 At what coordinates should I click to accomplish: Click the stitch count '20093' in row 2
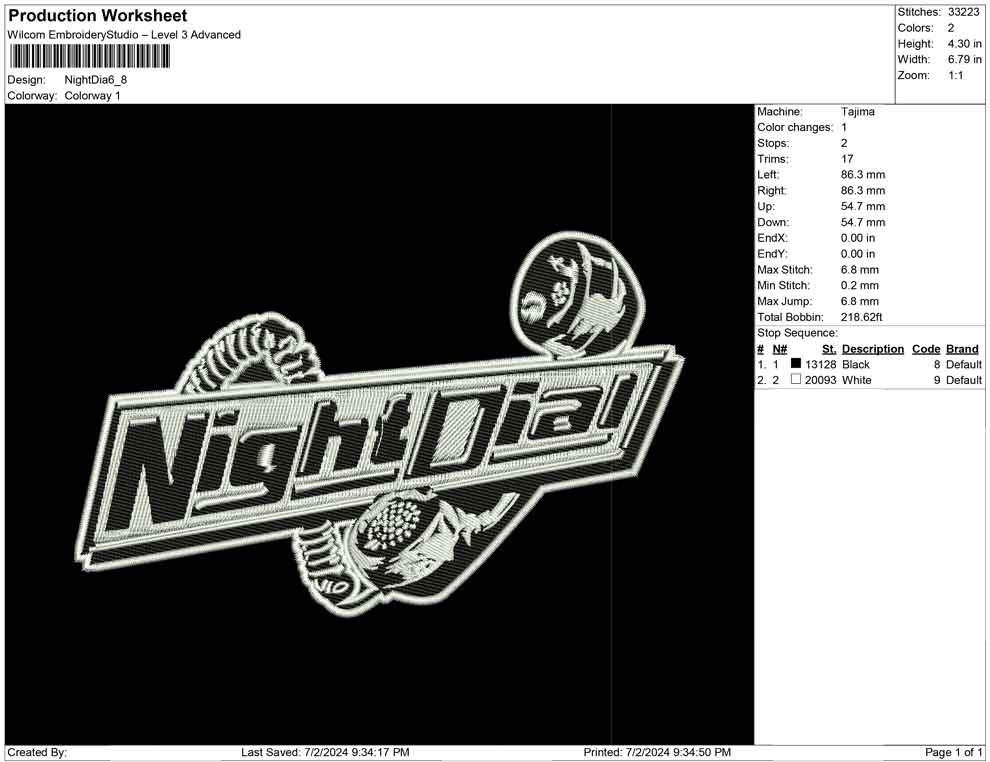coord(820,380)
